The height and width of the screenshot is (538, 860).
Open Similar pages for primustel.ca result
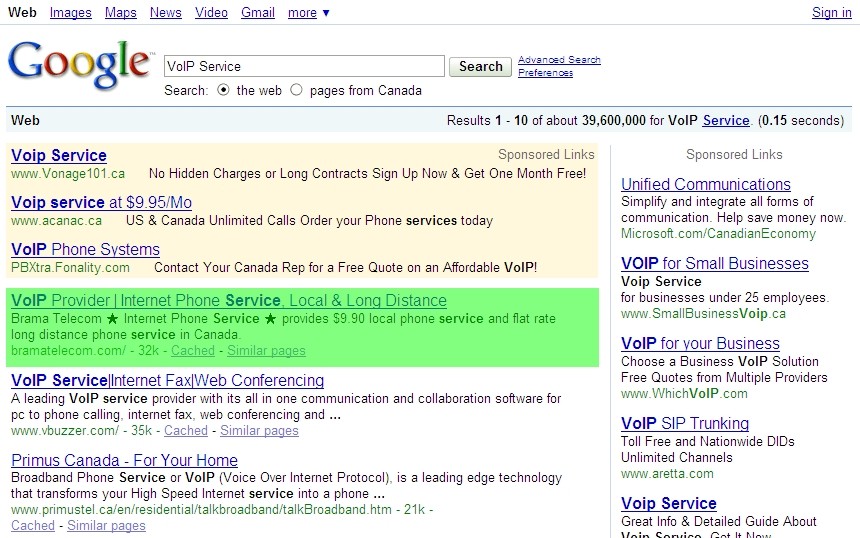[106, 525]
